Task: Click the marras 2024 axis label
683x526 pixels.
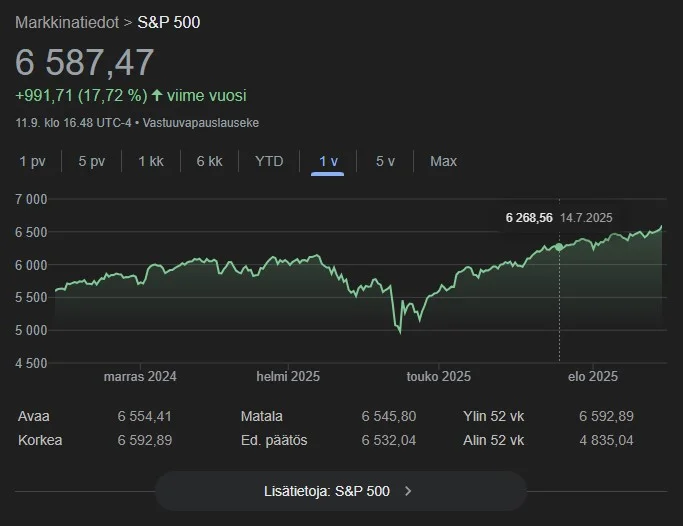Action: tap(140, 377)
